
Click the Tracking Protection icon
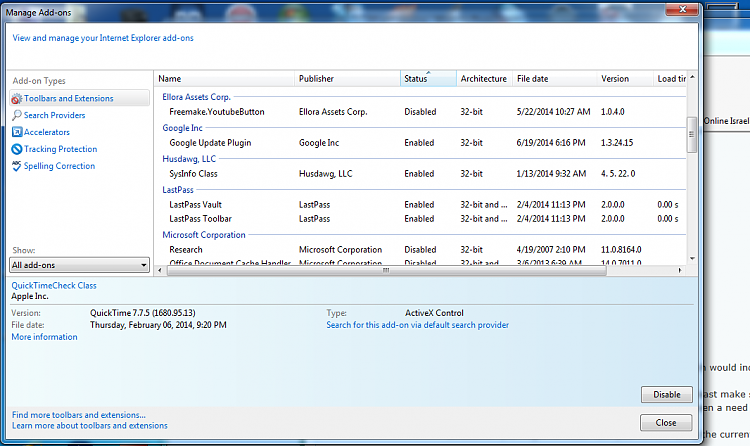pyautogui.click(x=17, y=149)
